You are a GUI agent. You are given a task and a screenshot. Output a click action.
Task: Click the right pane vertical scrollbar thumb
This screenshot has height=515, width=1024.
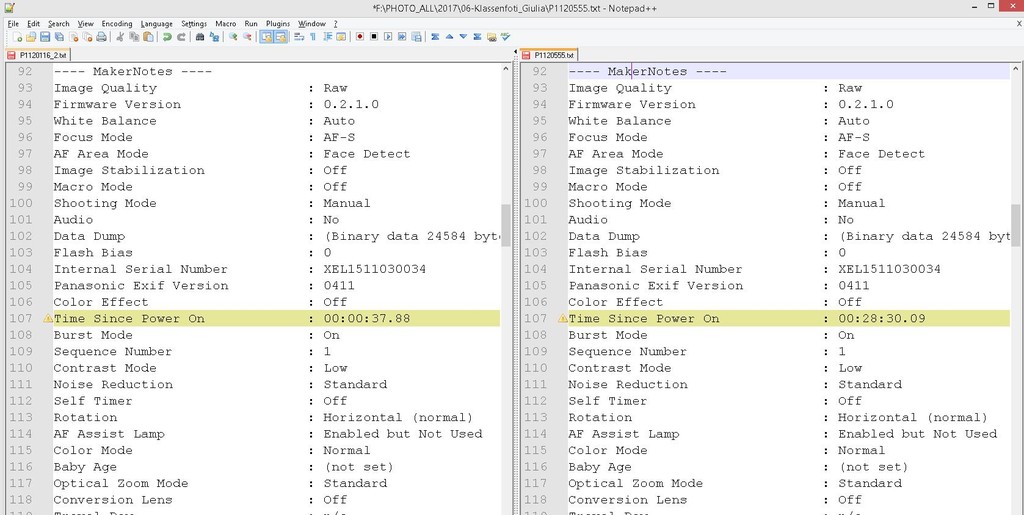click(1016, 225)
